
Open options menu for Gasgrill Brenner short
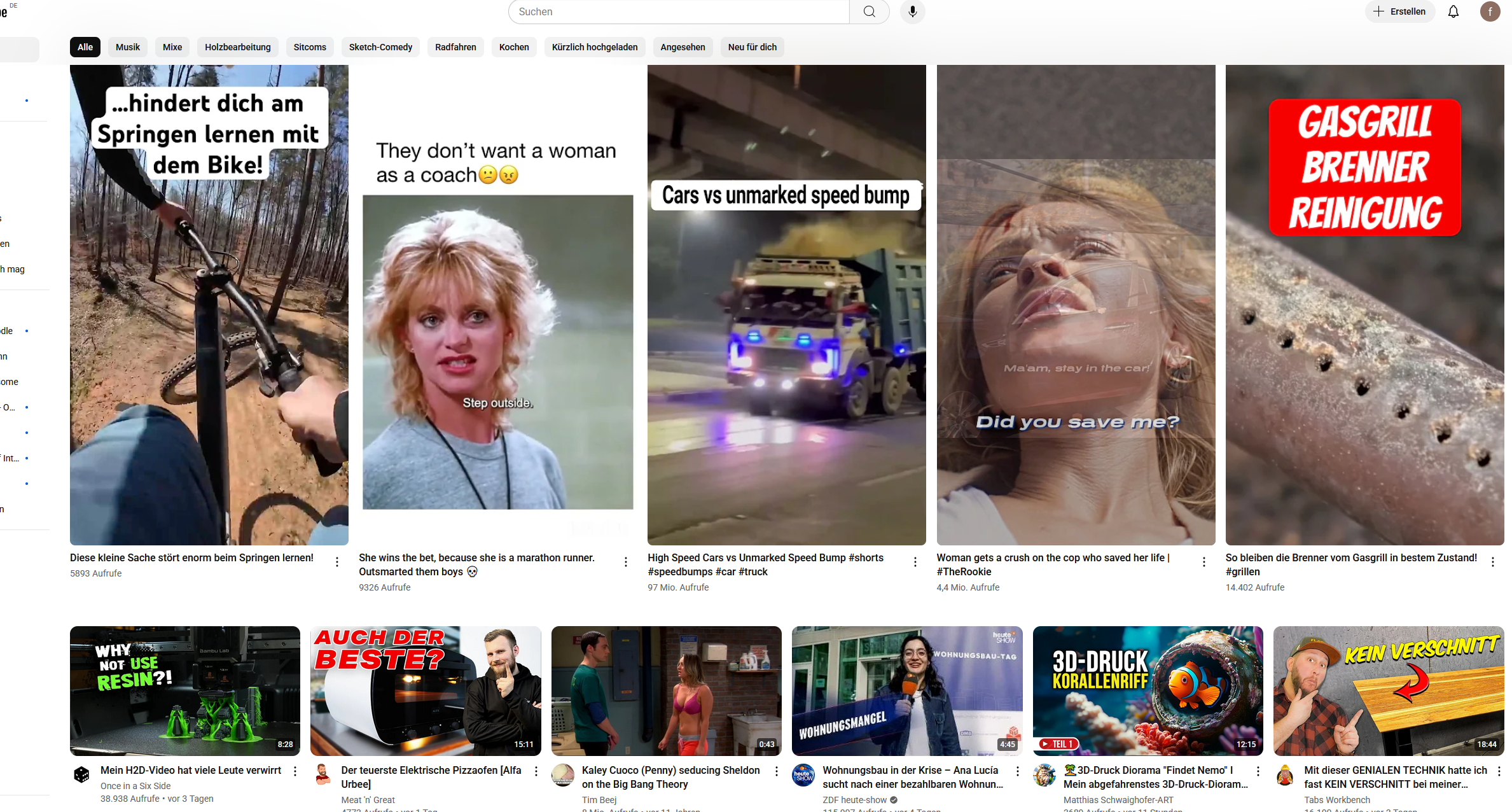1492,561
